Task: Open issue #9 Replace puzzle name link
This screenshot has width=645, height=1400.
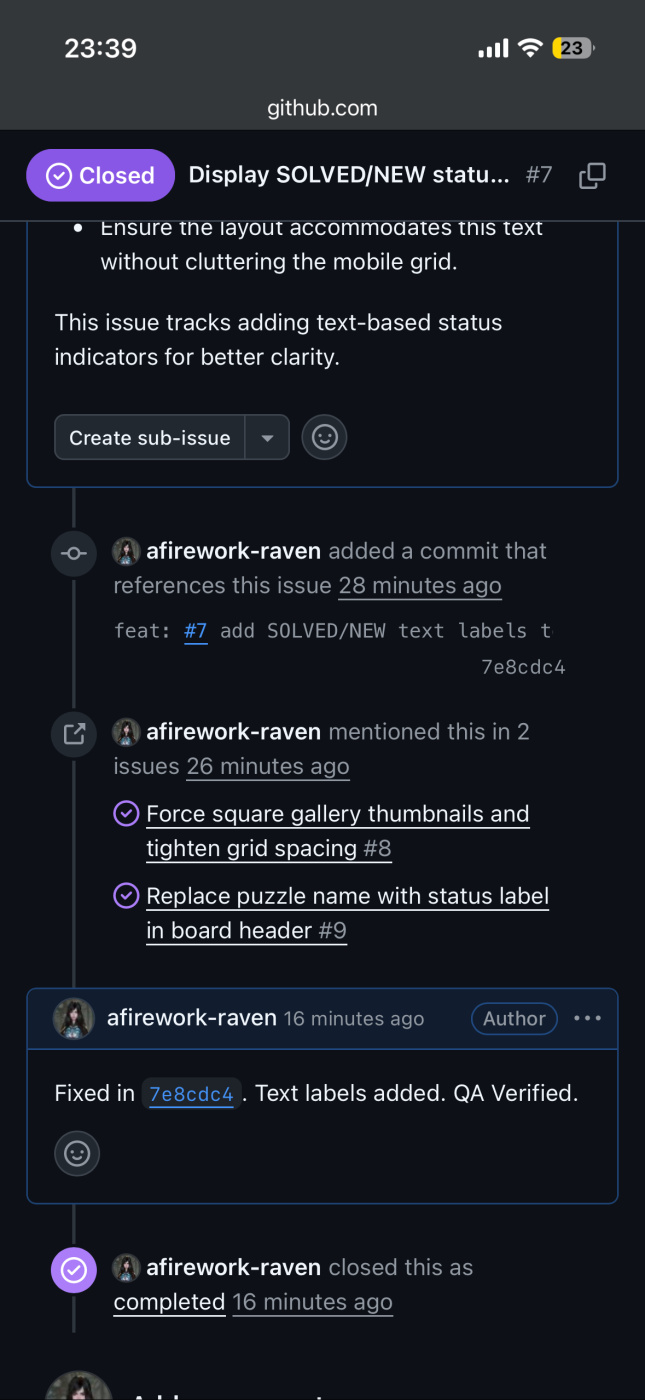Action: click(x=347, y=913)
